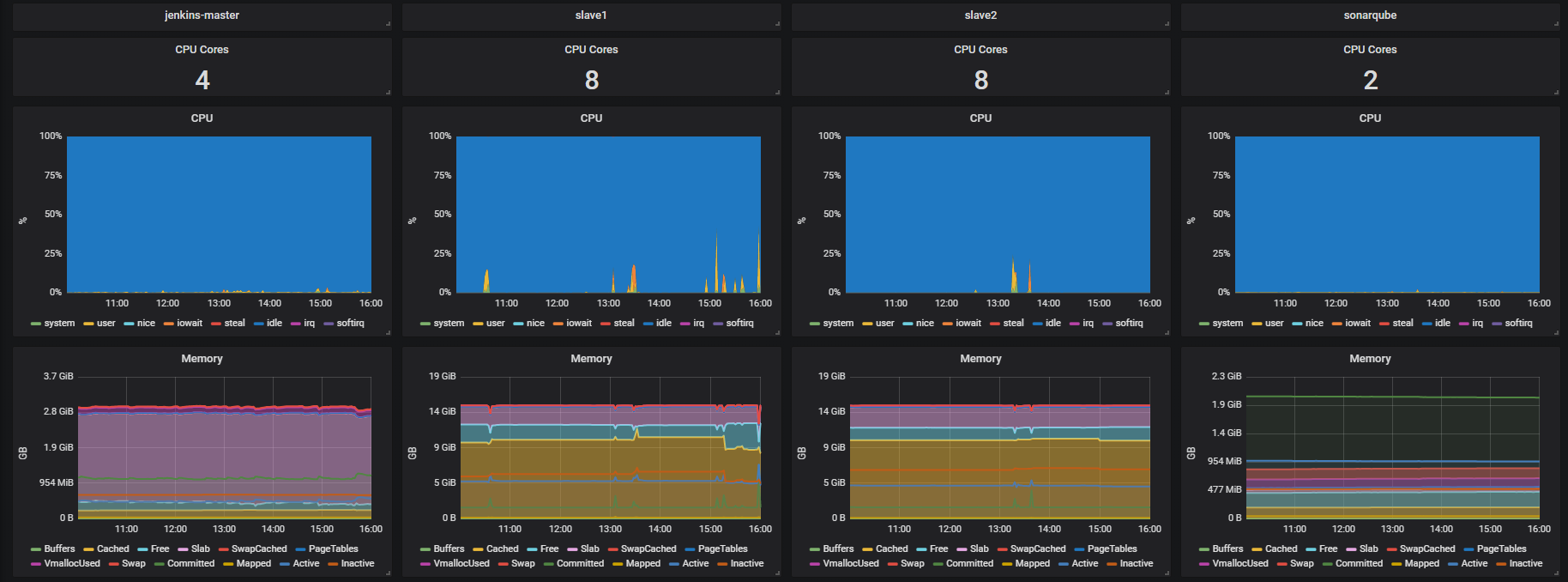Open CPU Cores panel title under jenkins-master

pos(202,50)
